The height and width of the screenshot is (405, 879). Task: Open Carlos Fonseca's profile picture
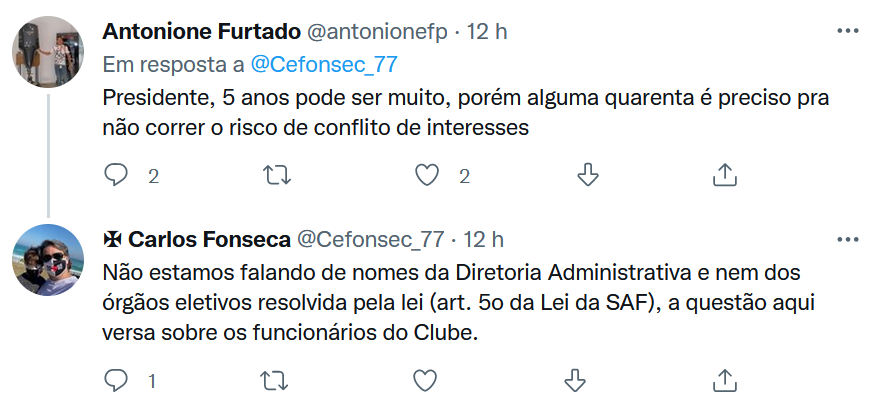48,259
